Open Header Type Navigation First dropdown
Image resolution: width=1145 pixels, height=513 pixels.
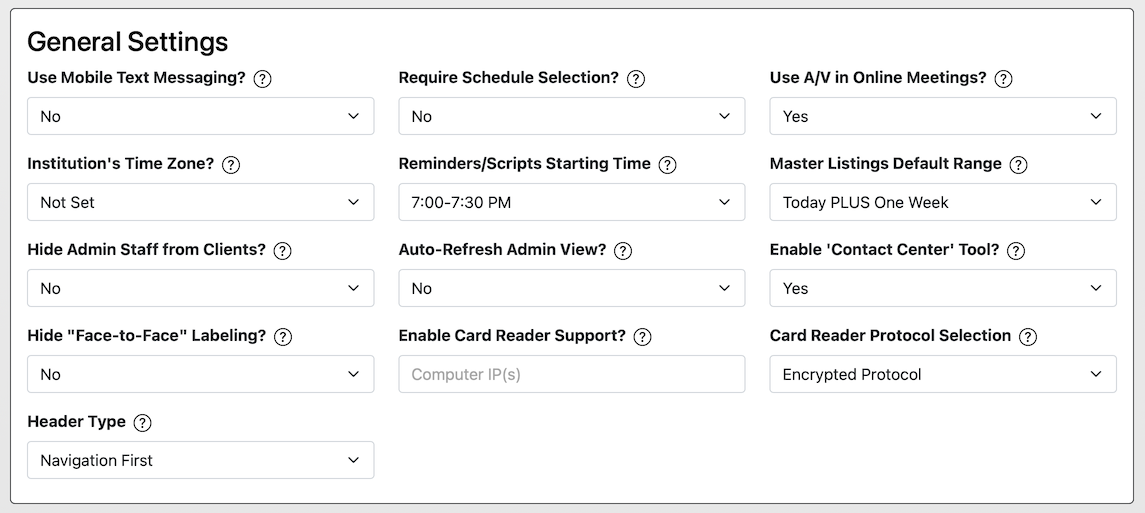(x=200, y=460)
